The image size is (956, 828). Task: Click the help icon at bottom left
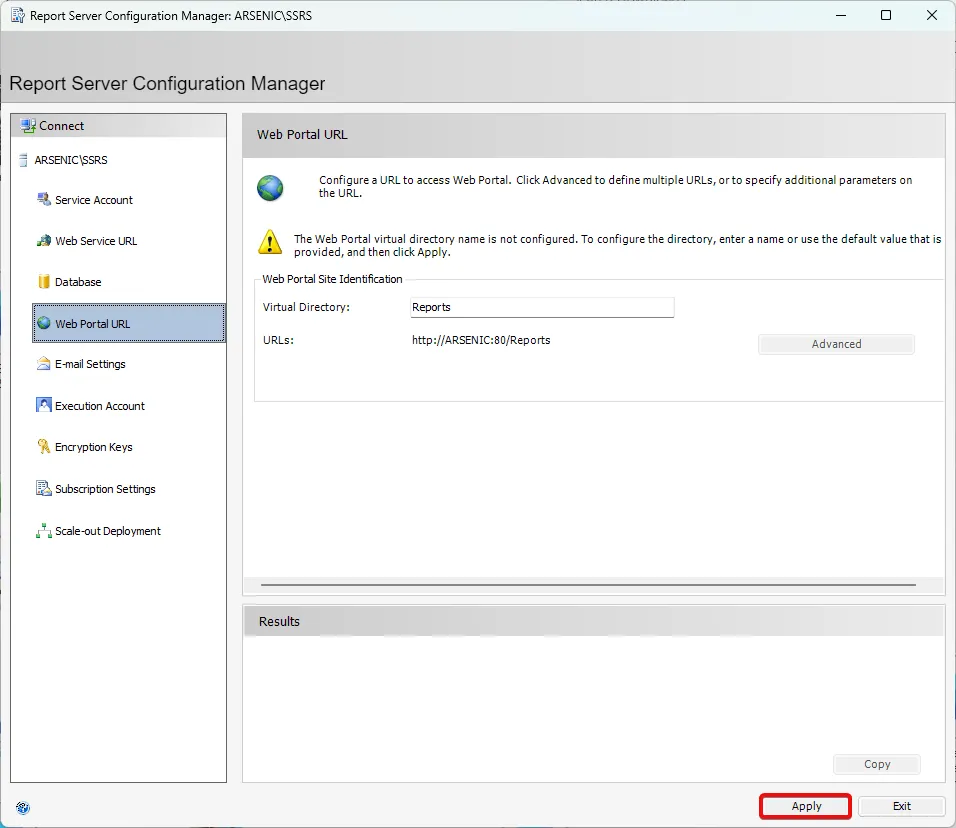tap(23, 808)
